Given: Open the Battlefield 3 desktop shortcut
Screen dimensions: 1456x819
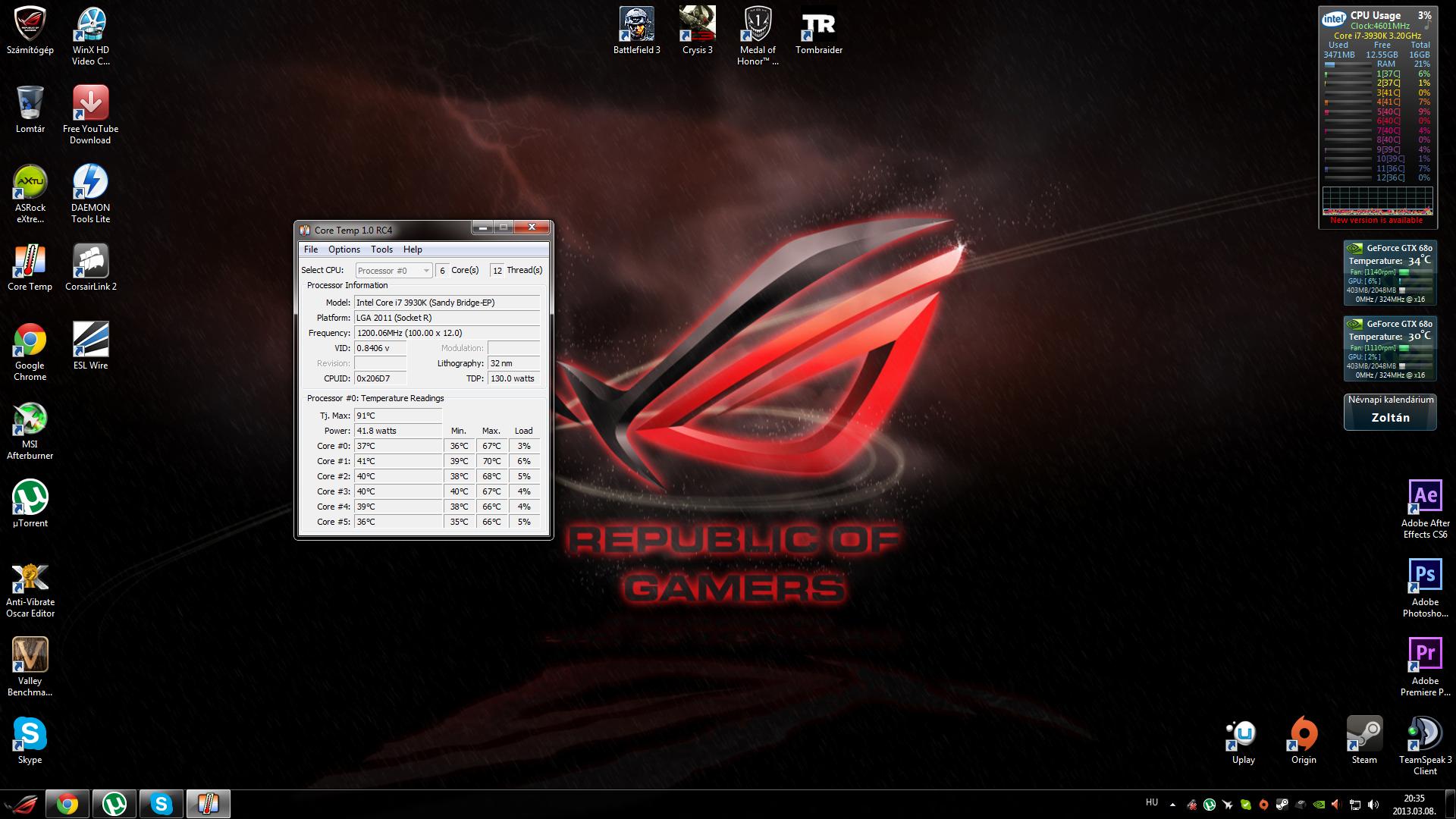Looking at the screenshot, I should 636,26.
